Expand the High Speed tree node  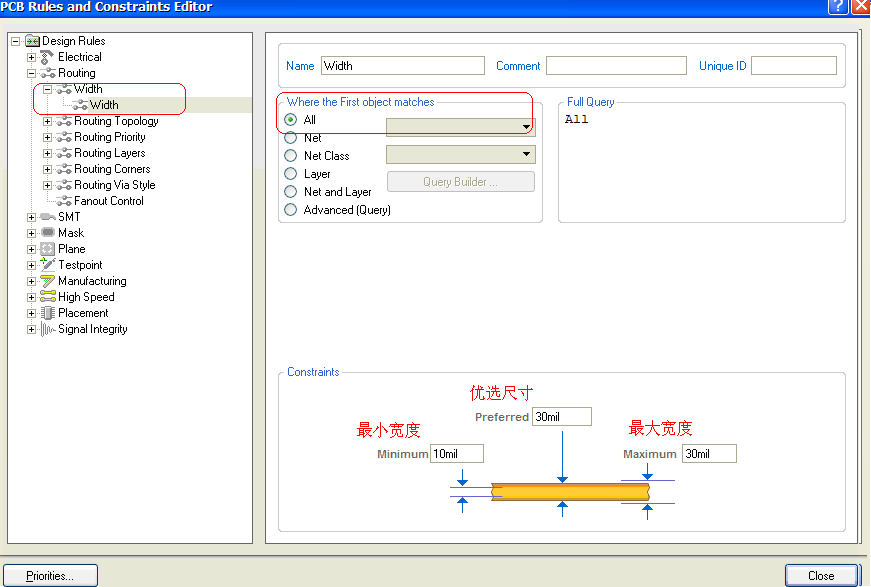[x=32, y=297]
